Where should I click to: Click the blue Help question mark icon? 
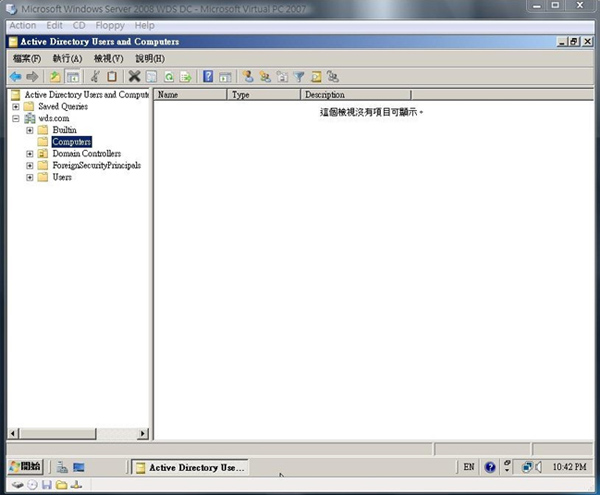pos(208,76)
